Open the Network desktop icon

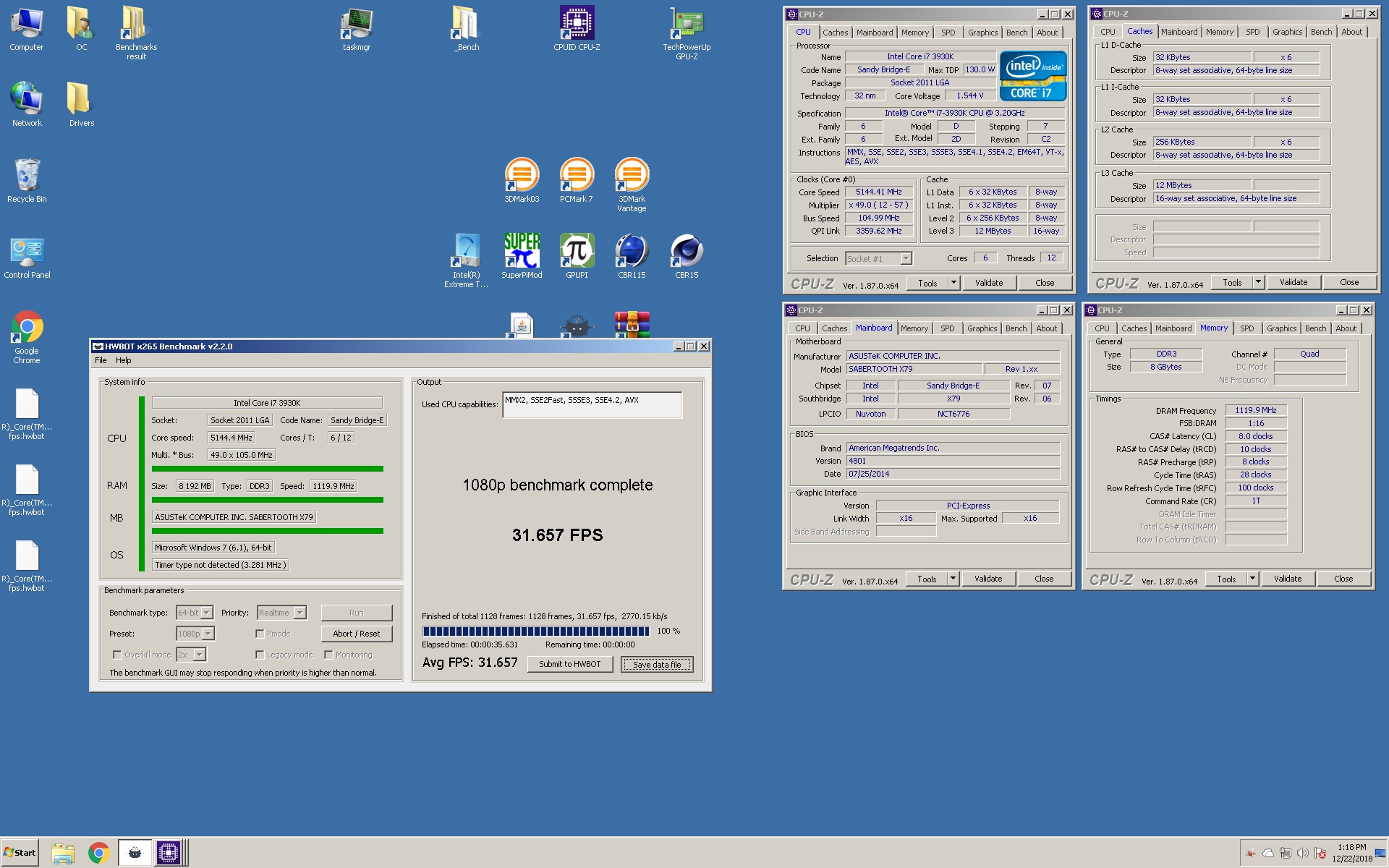(27, 104)
